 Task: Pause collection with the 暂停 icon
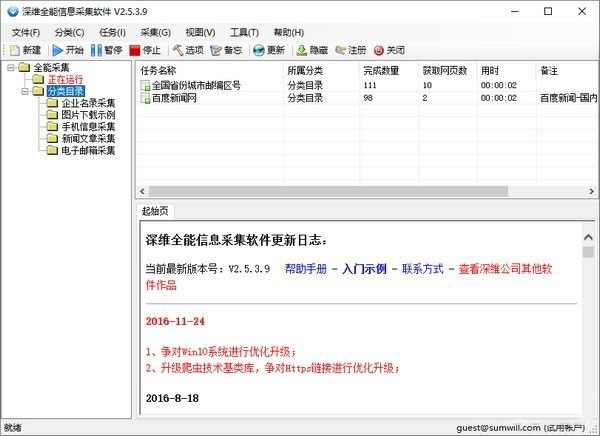point(96,50)
